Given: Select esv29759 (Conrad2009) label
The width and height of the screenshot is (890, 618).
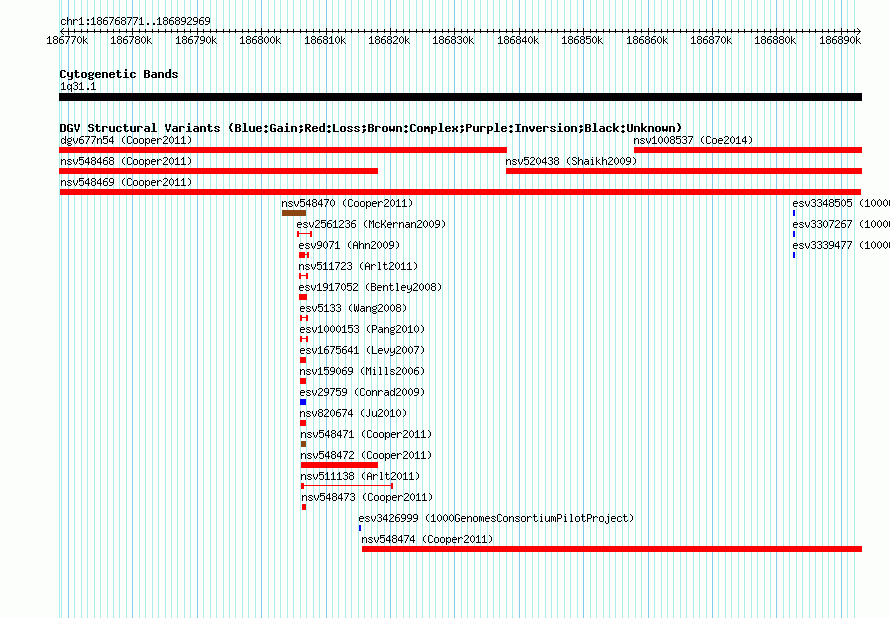Looking at the screenshot, I should pyautogui.click(x=362, y=392).
